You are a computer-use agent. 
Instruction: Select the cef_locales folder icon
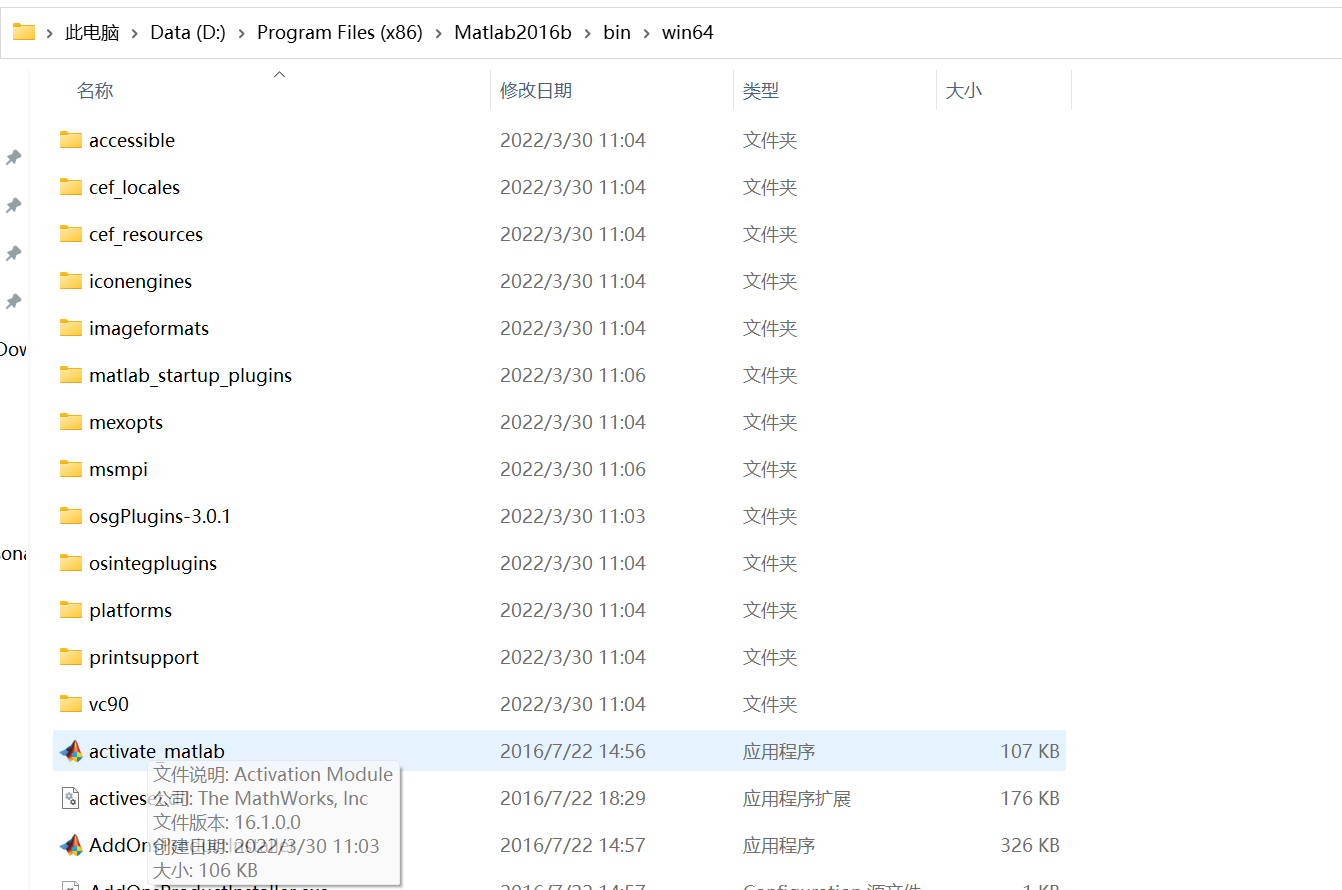tap(70, 187)
